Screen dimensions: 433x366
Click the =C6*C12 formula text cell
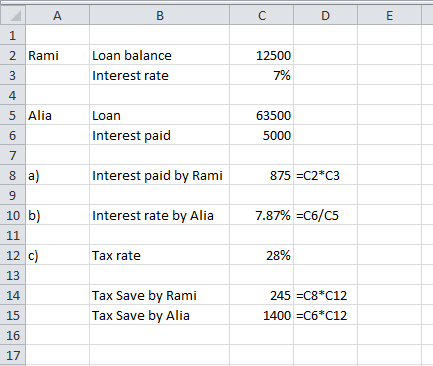[325, 315]
